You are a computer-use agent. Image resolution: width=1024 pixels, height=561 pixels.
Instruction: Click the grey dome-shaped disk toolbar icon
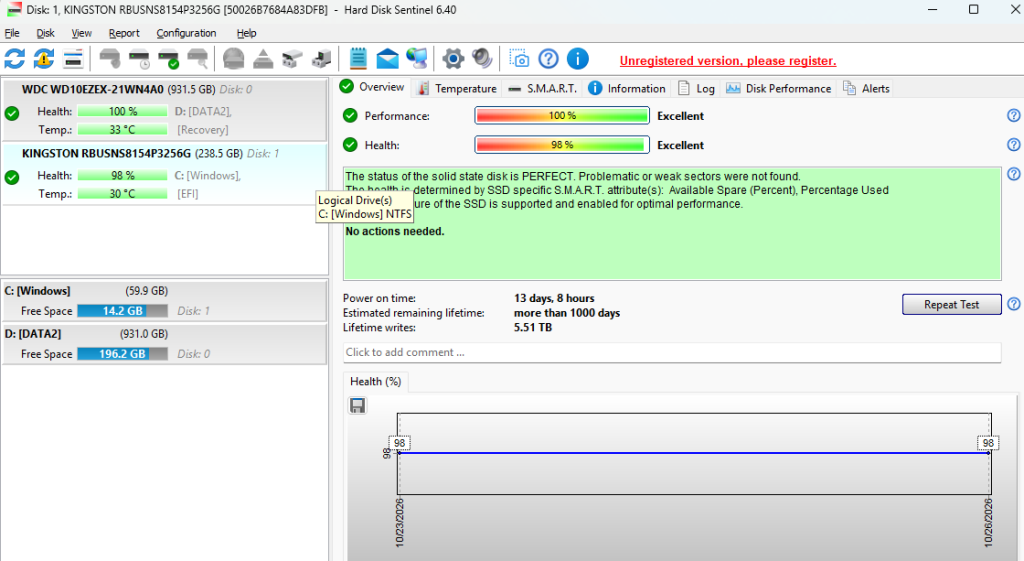tap(233, 59)
